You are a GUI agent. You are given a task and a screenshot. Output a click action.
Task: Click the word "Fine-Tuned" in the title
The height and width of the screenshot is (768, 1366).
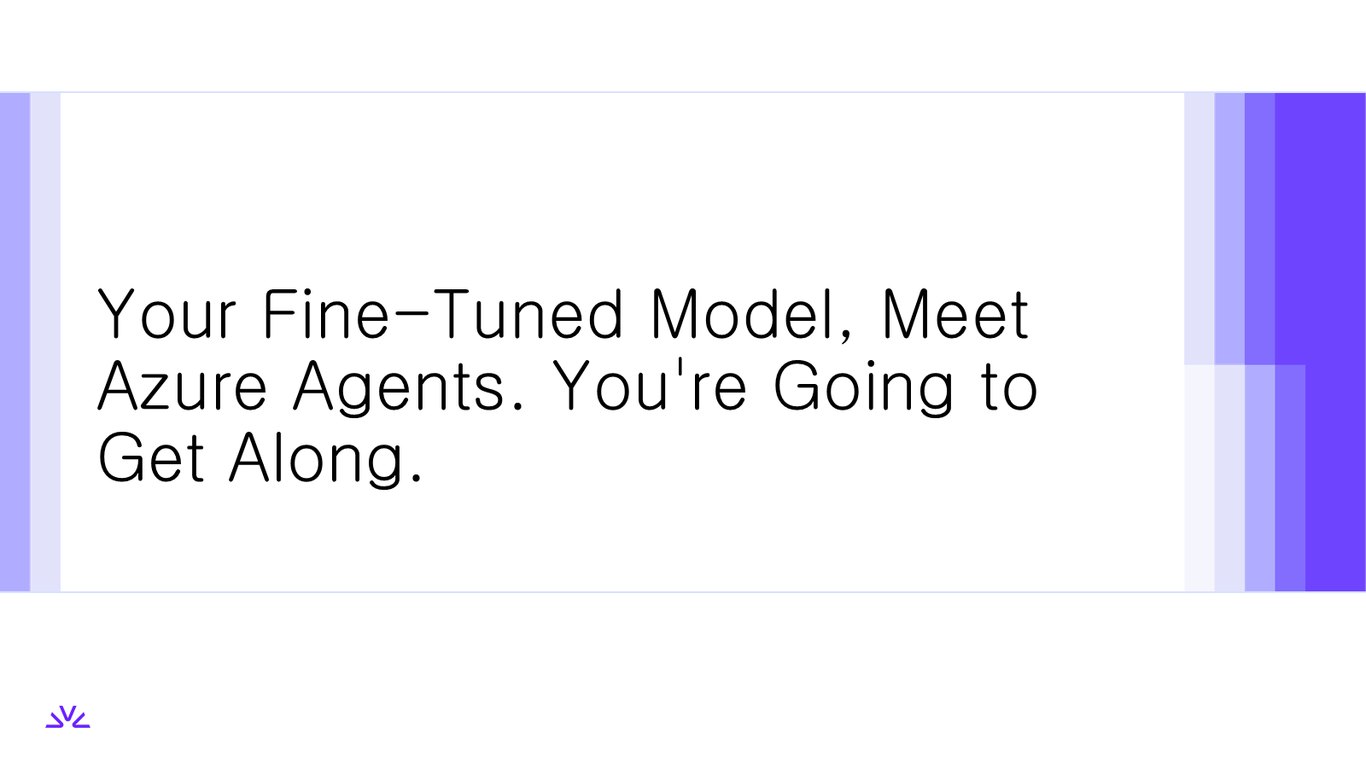coord(442,314)
